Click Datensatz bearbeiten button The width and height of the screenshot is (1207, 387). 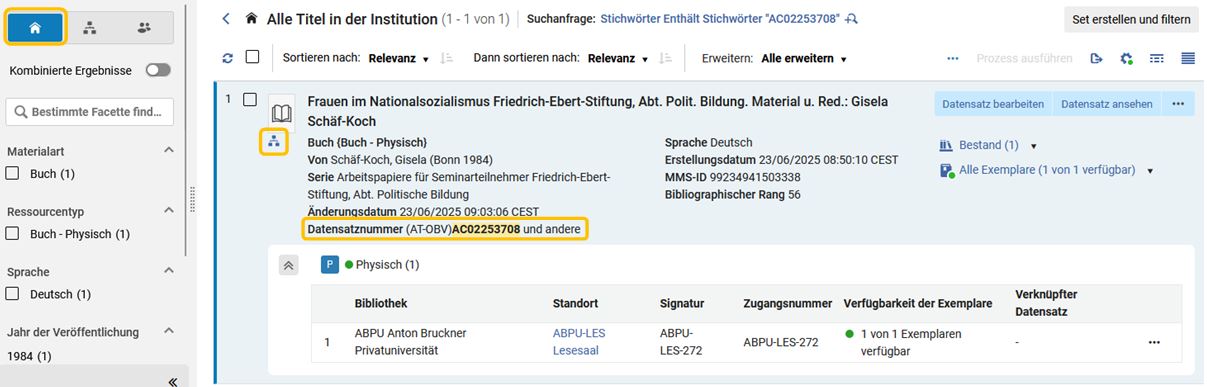pos(993,104)
